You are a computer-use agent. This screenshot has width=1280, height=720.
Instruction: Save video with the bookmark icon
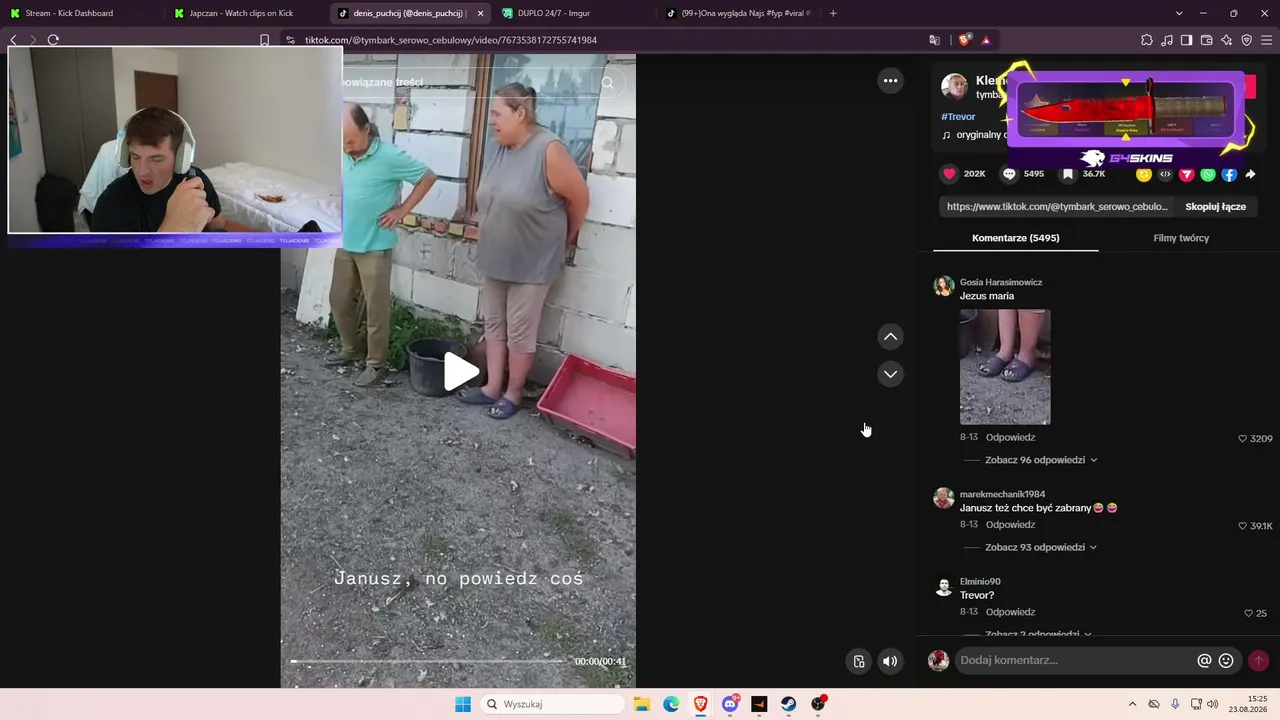1068,174
